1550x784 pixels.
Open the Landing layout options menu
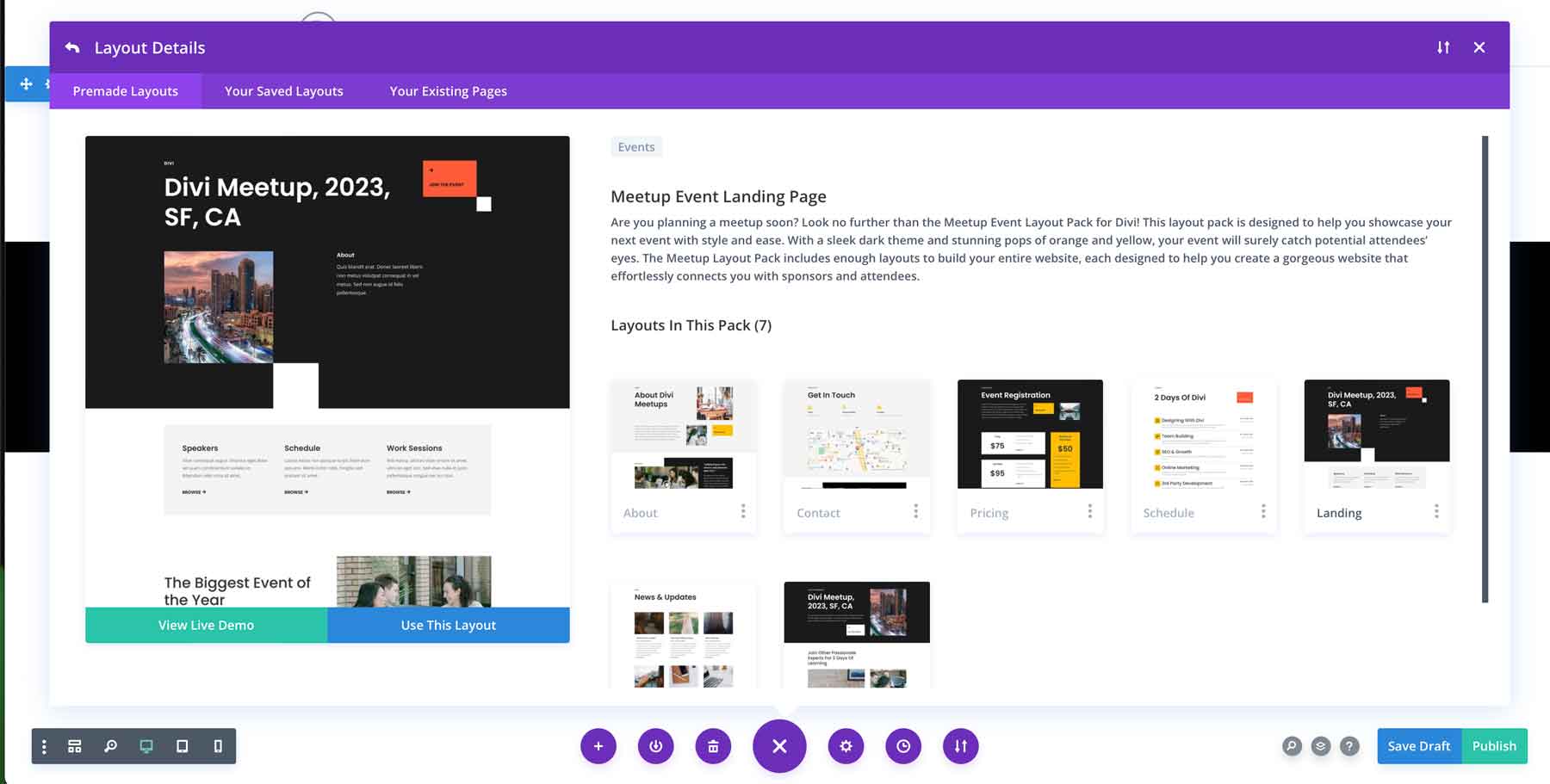click(1436, 511)
